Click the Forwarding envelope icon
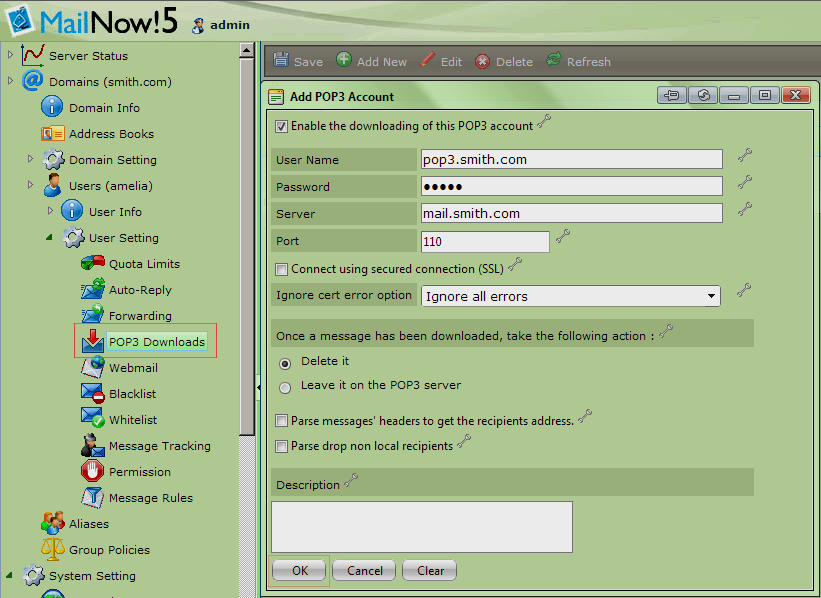Screen dimensions: 821x598 point(93,314)
